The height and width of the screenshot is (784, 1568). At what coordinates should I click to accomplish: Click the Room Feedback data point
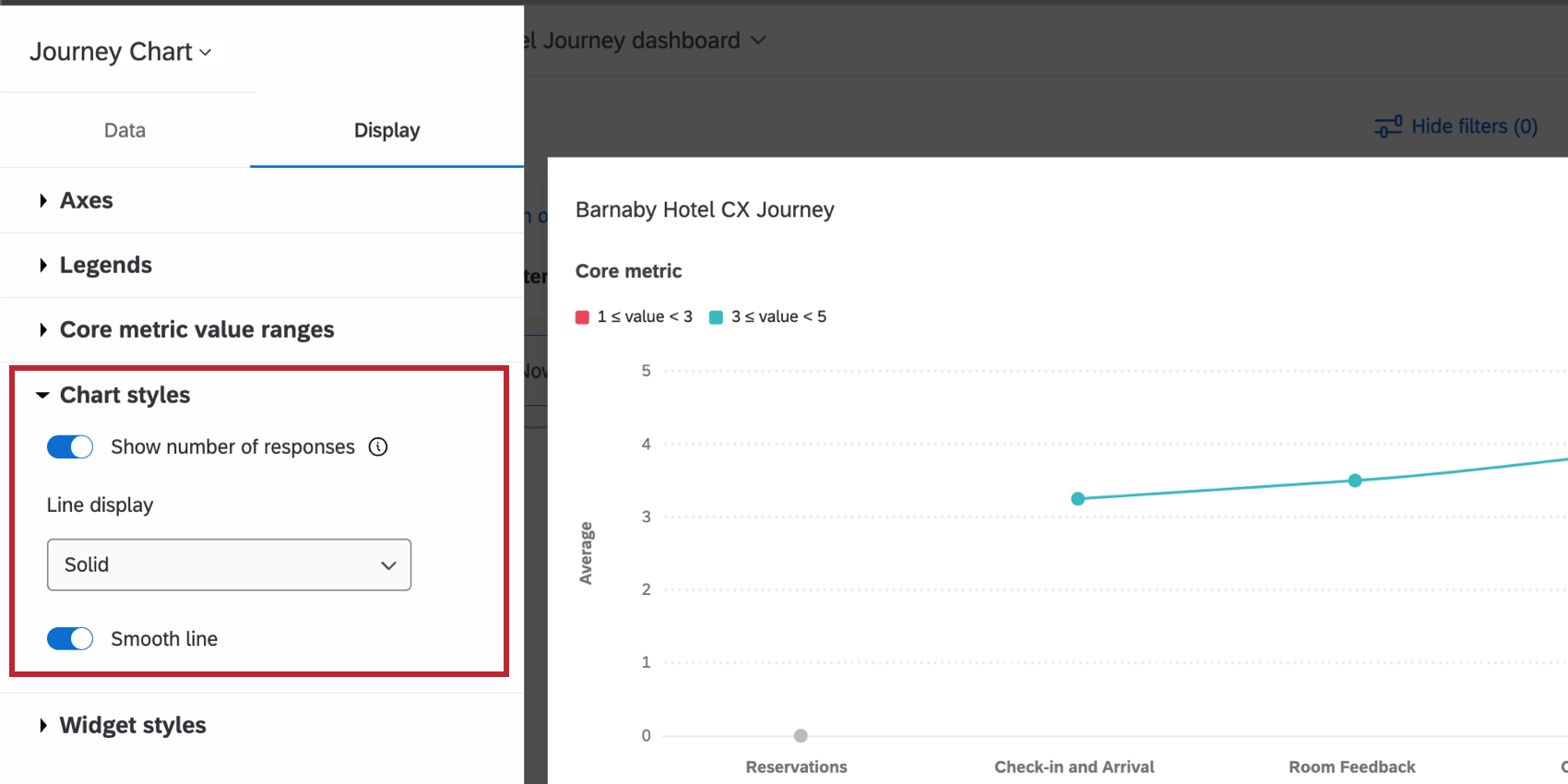[1354, 481]
